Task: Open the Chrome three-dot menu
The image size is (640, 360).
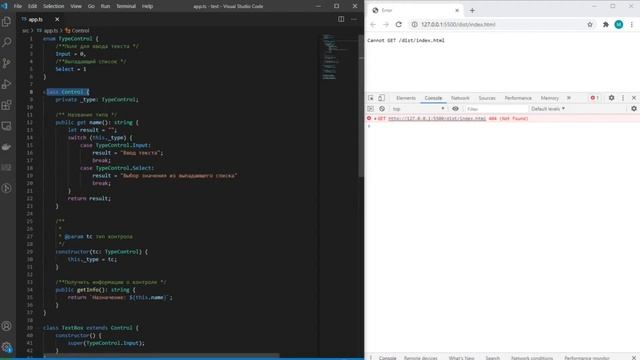Action: 631,24
